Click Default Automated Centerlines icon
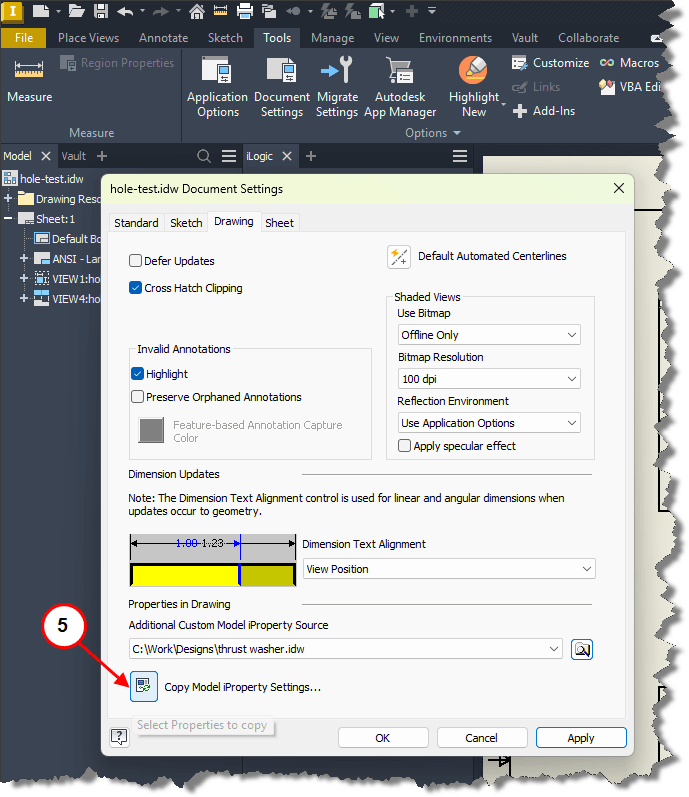The width and height of the screenshot is (689, 797). click(399, 257)
